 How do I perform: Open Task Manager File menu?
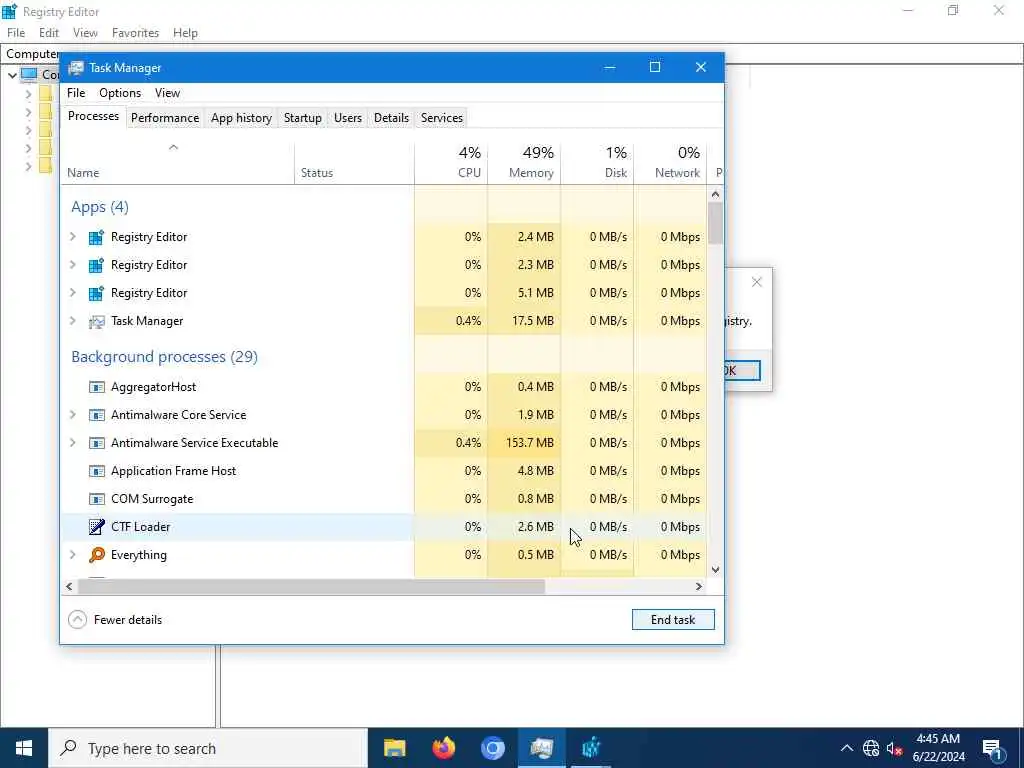[76, 93]
